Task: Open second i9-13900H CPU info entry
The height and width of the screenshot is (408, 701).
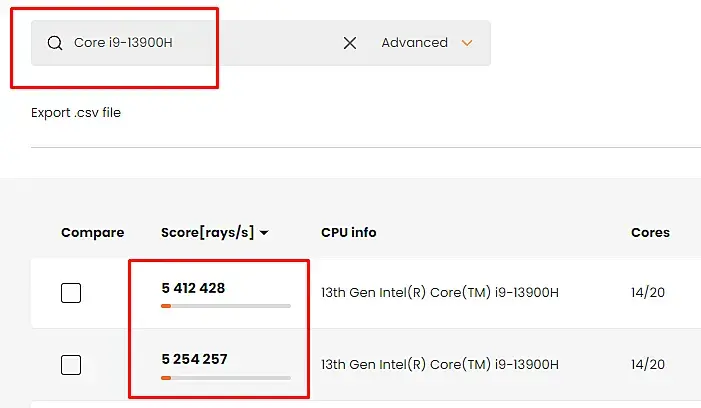Action: point(439,365)
